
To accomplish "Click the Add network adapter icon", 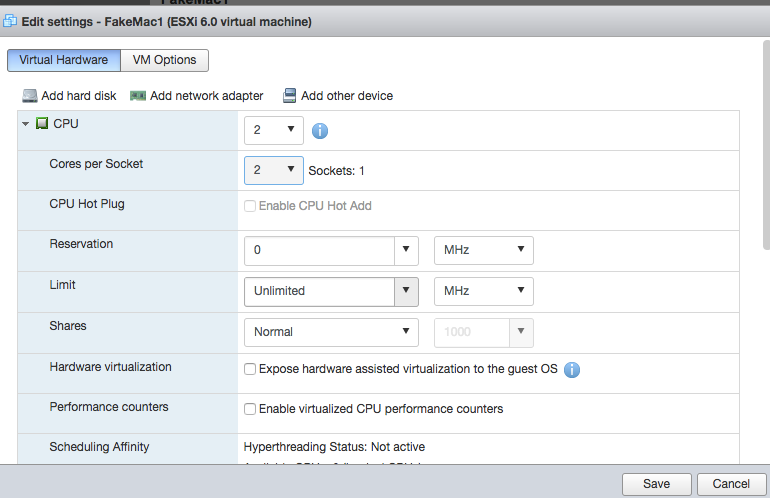I will 138,96.
